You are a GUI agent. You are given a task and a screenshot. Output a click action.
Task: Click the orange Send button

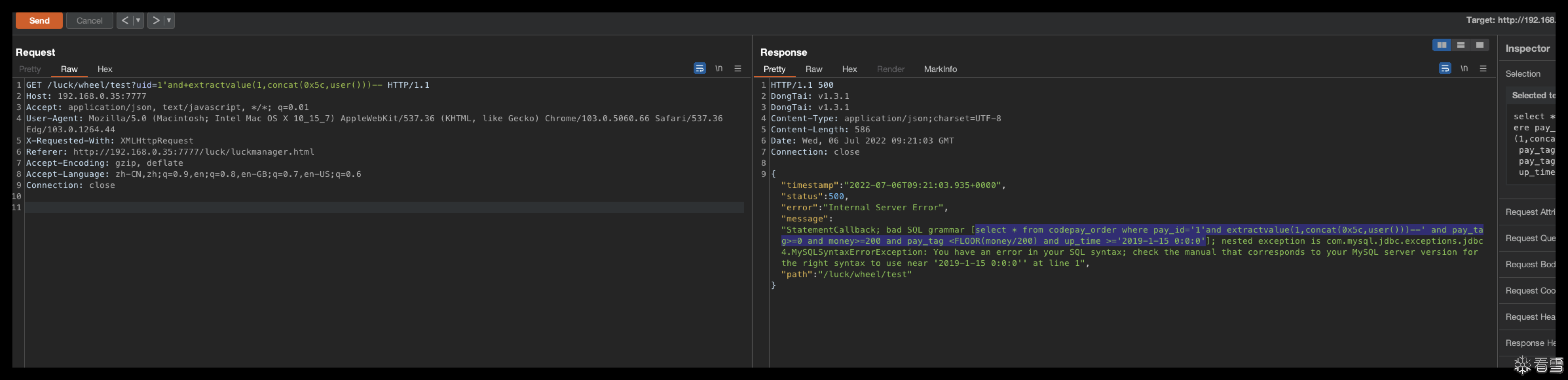tap(39, 21)
